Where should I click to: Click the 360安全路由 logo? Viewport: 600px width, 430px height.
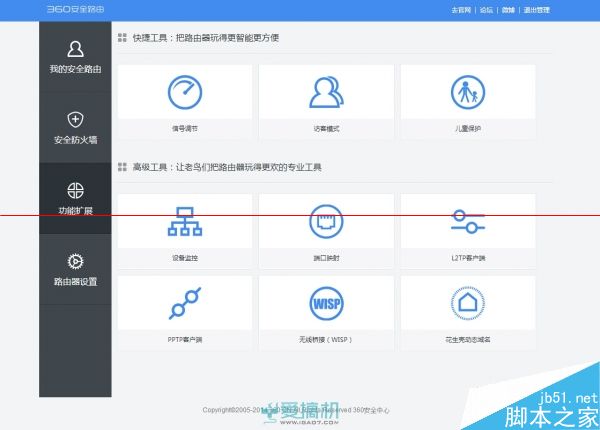click(73, 9)
